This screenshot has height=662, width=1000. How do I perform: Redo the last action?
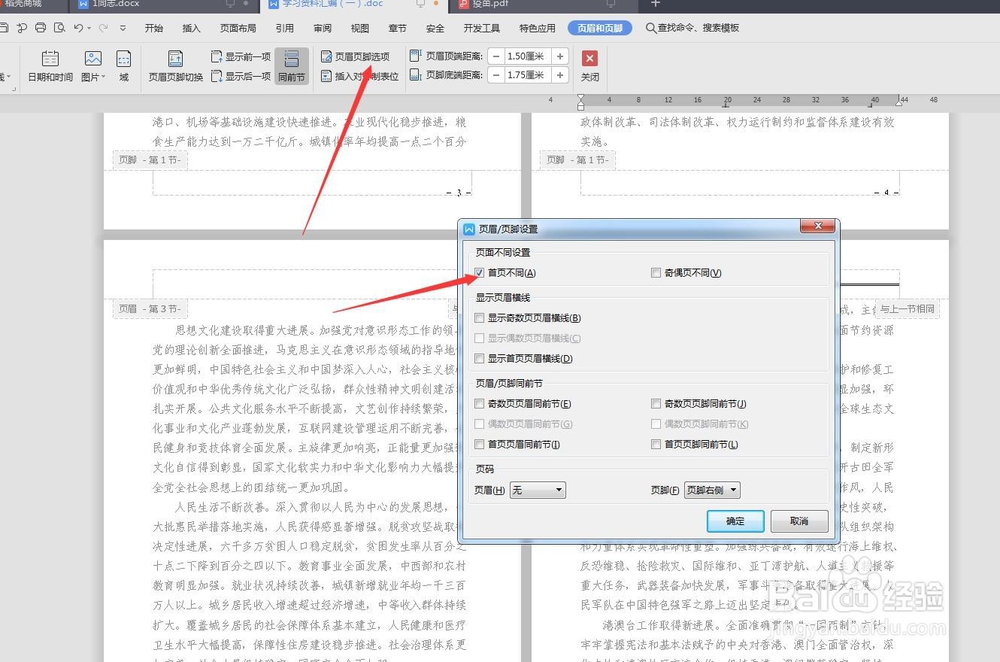(x=103, y=28)
